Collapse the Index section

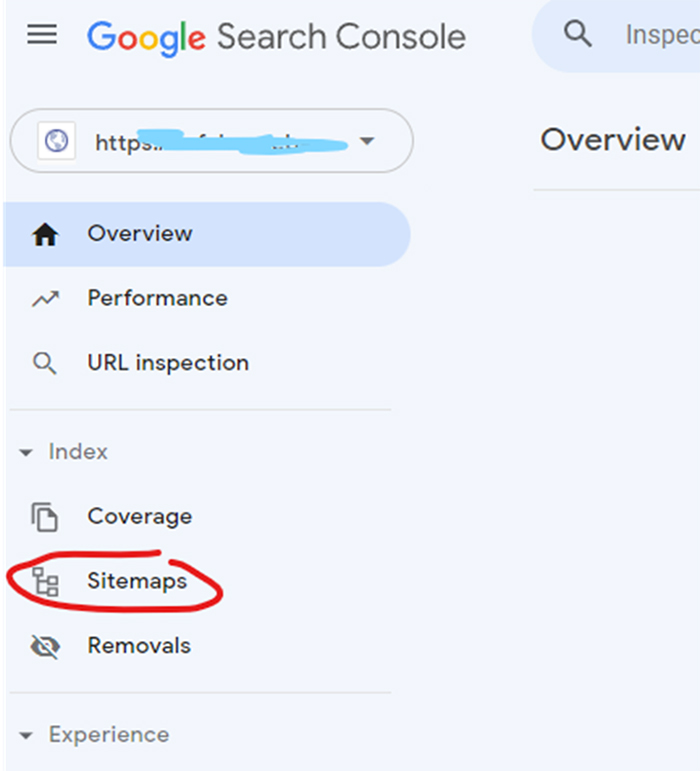click(27, 453)
